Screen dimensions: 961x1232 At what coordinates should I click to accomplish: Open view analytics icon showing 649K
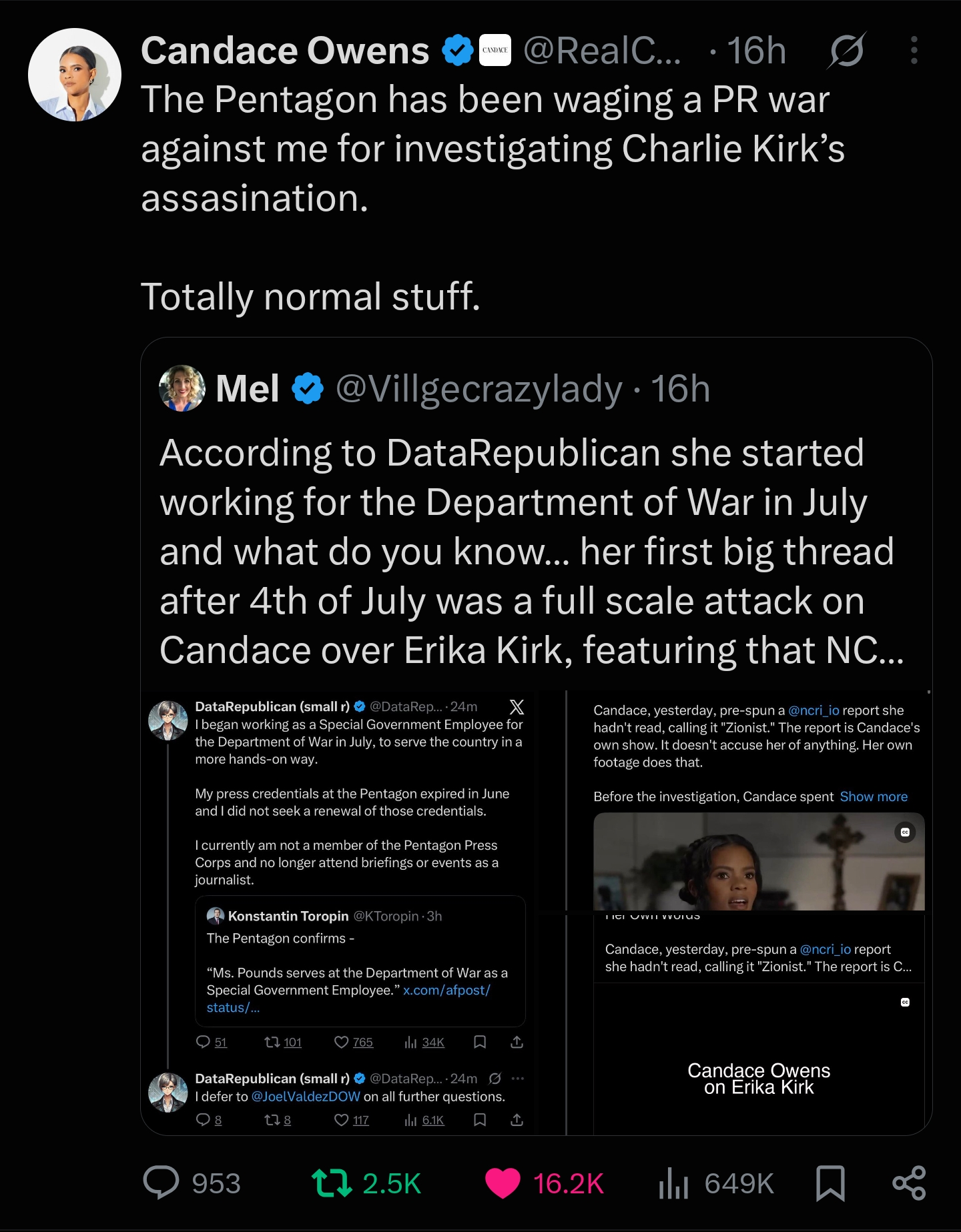tap(673, 1183)
